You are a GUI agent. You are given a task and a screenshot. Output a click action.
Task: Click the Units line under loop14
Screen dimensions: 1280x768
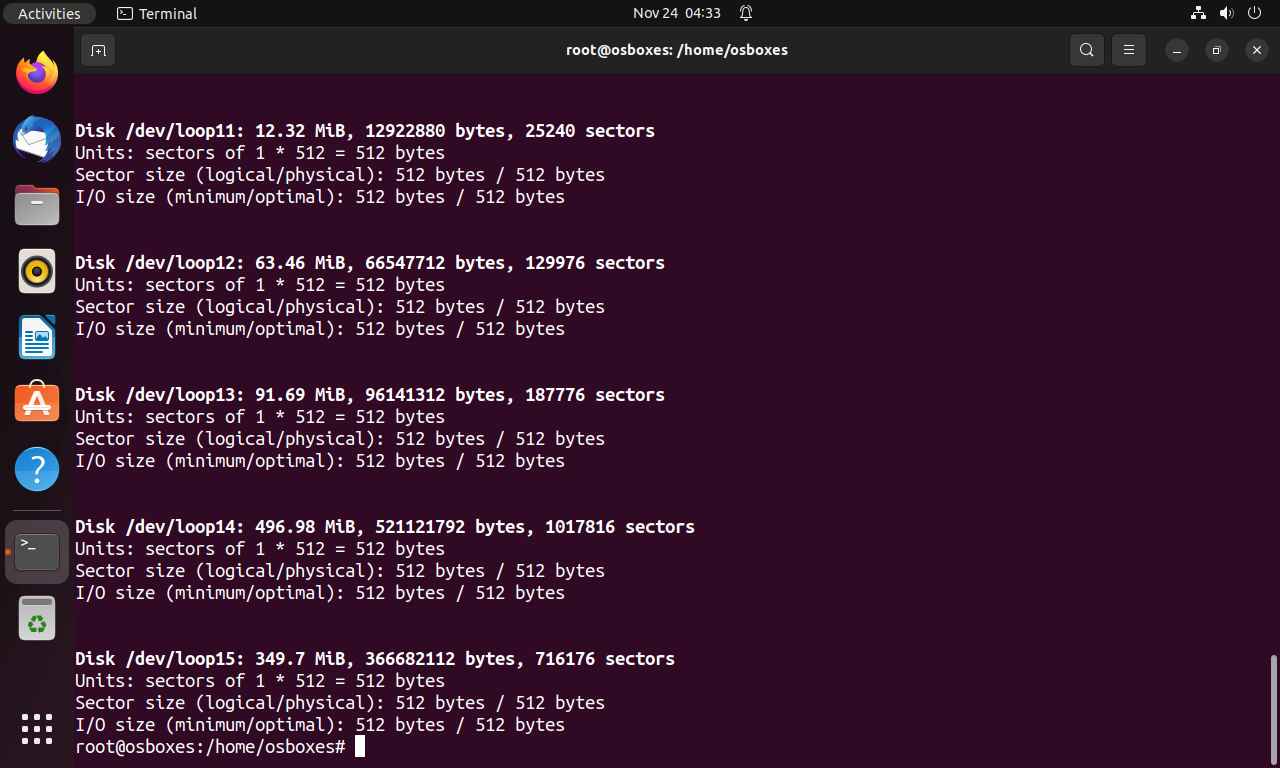point(260,549)
